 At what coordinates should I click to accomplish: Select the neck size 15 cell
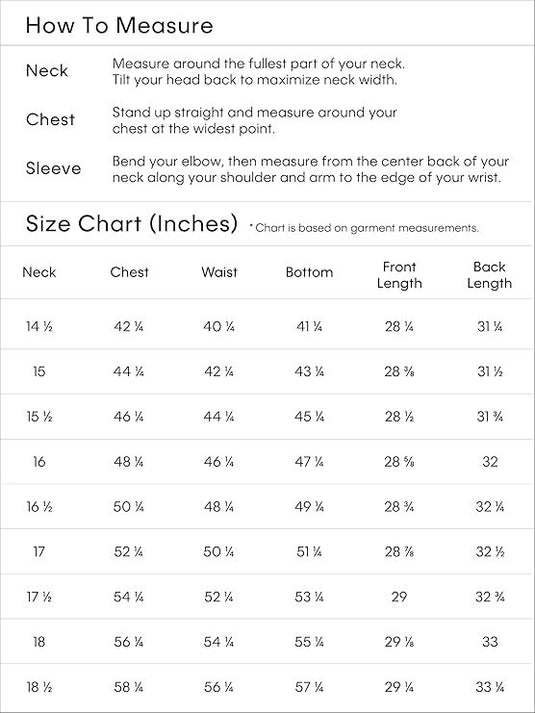pos(39,372)
